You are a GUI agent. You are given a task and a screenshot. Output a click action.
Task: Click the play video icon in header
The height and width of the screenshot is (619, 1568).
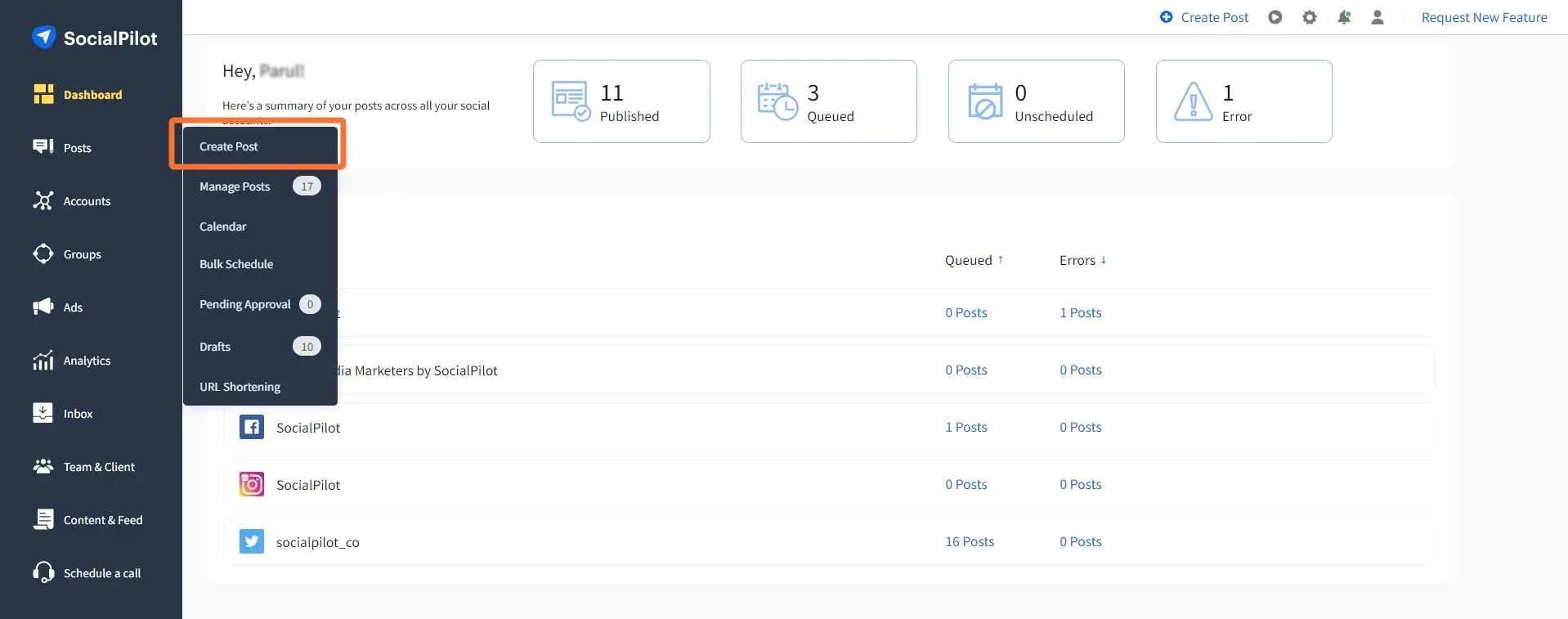pyautogui.click(x=1275, y=17)
